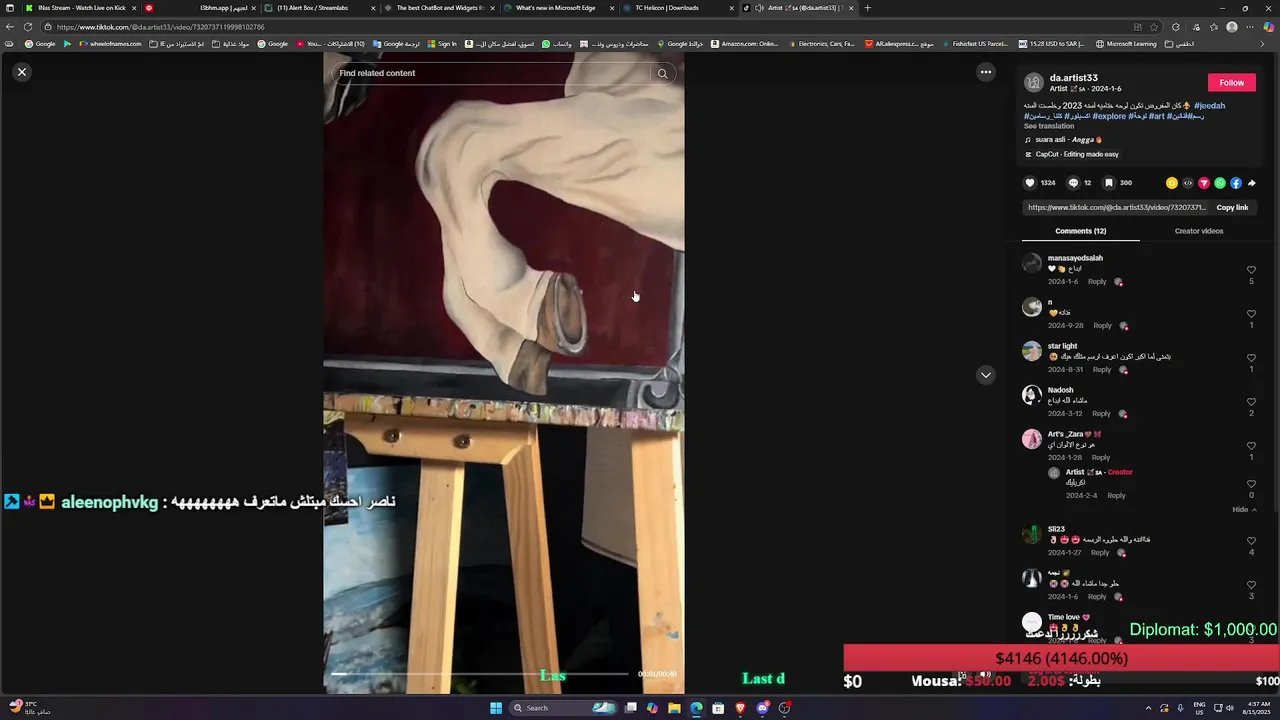Viewport: 1280px width, 720px height.
Task: Select the video URL text field
Action: click(1116, 207)
